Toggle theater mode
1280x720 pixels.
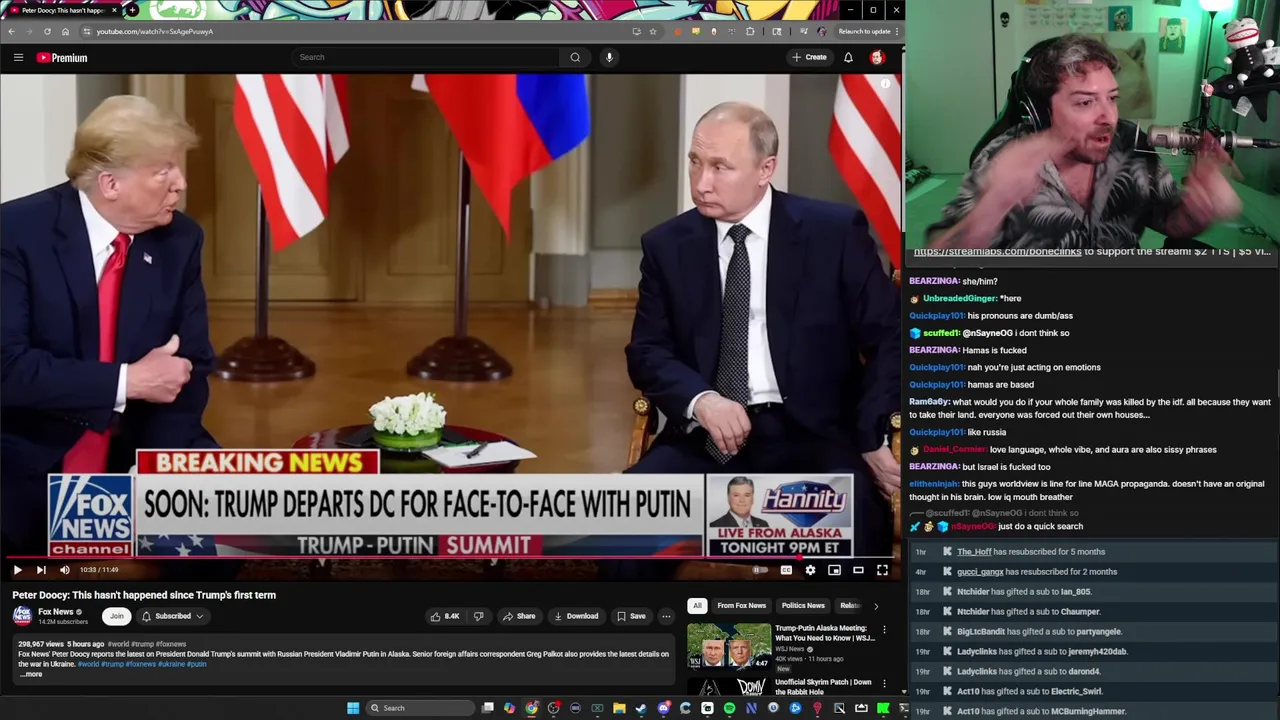858,570
